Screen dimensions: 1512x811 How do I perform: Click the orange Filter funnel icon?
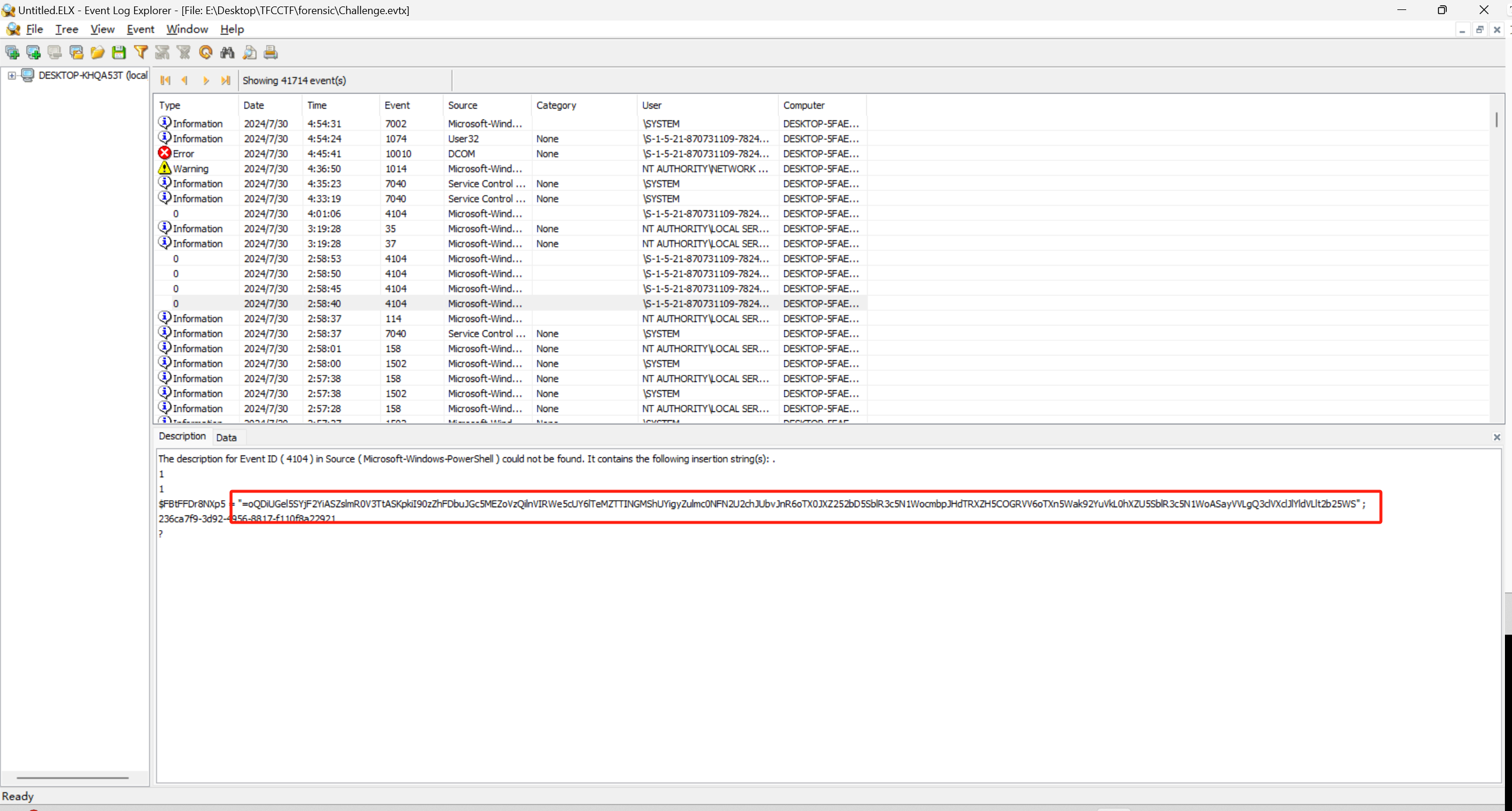pos(141,52)
